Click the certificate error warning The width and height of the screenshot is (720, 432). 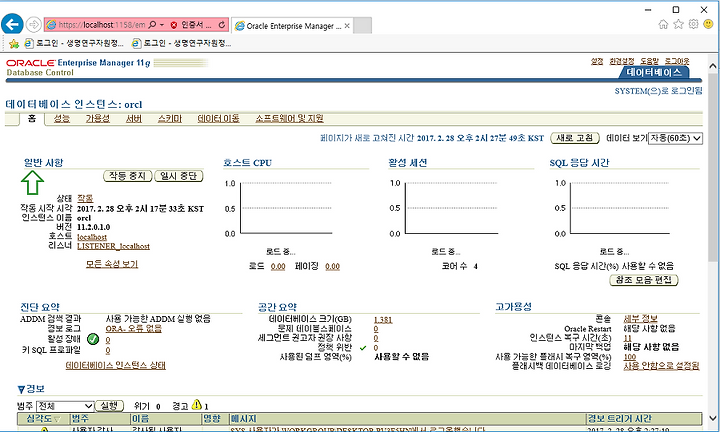(191, 25)
